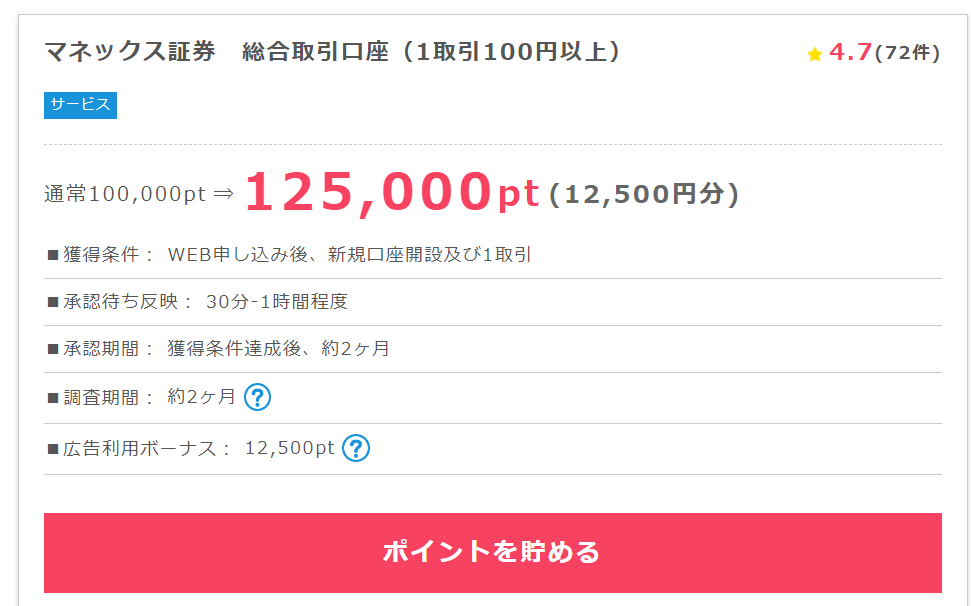This screenshot has width=971, height=606.
Task: Select the 承認期間 約2ヶ月 row
Action: click(x=493, y=348)
